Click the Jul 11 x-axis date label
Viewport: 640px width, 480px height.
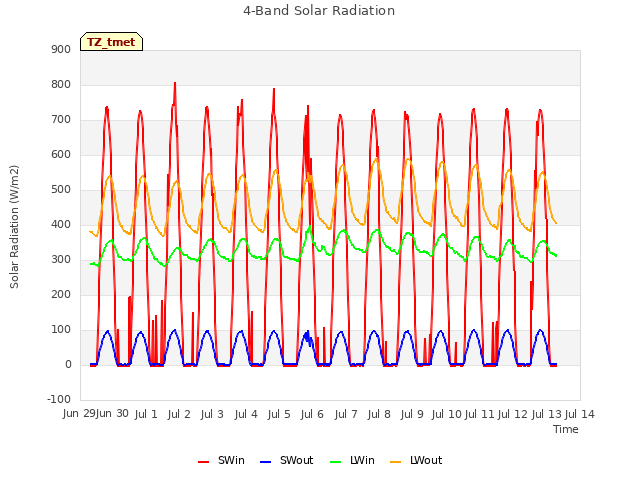point(480,414)
